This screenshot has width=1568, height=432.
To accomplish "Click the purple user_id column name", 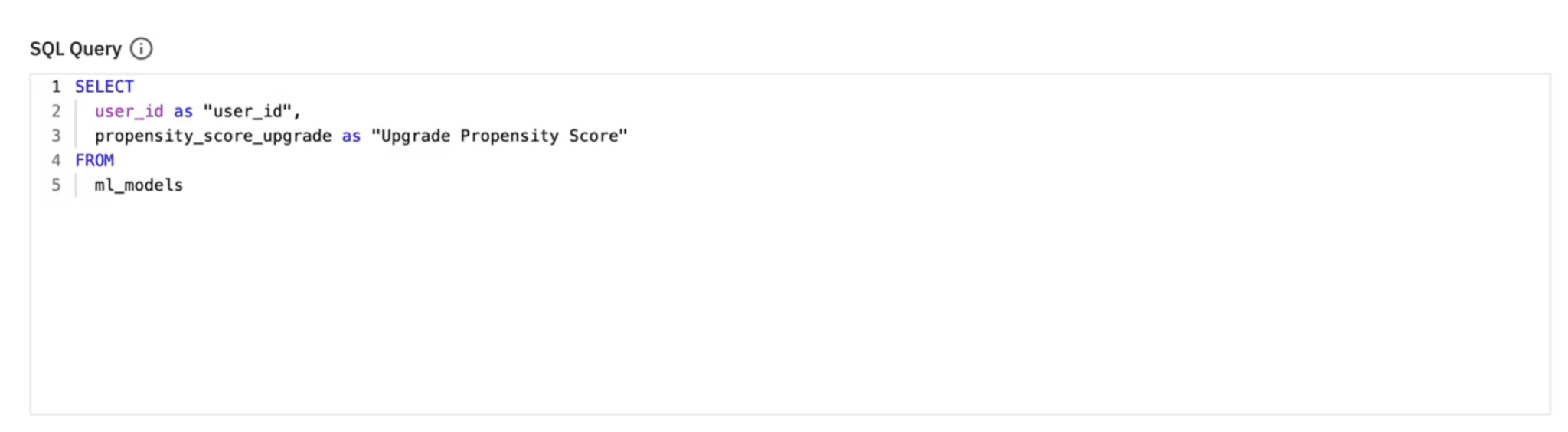I will (x=129, y=111).
